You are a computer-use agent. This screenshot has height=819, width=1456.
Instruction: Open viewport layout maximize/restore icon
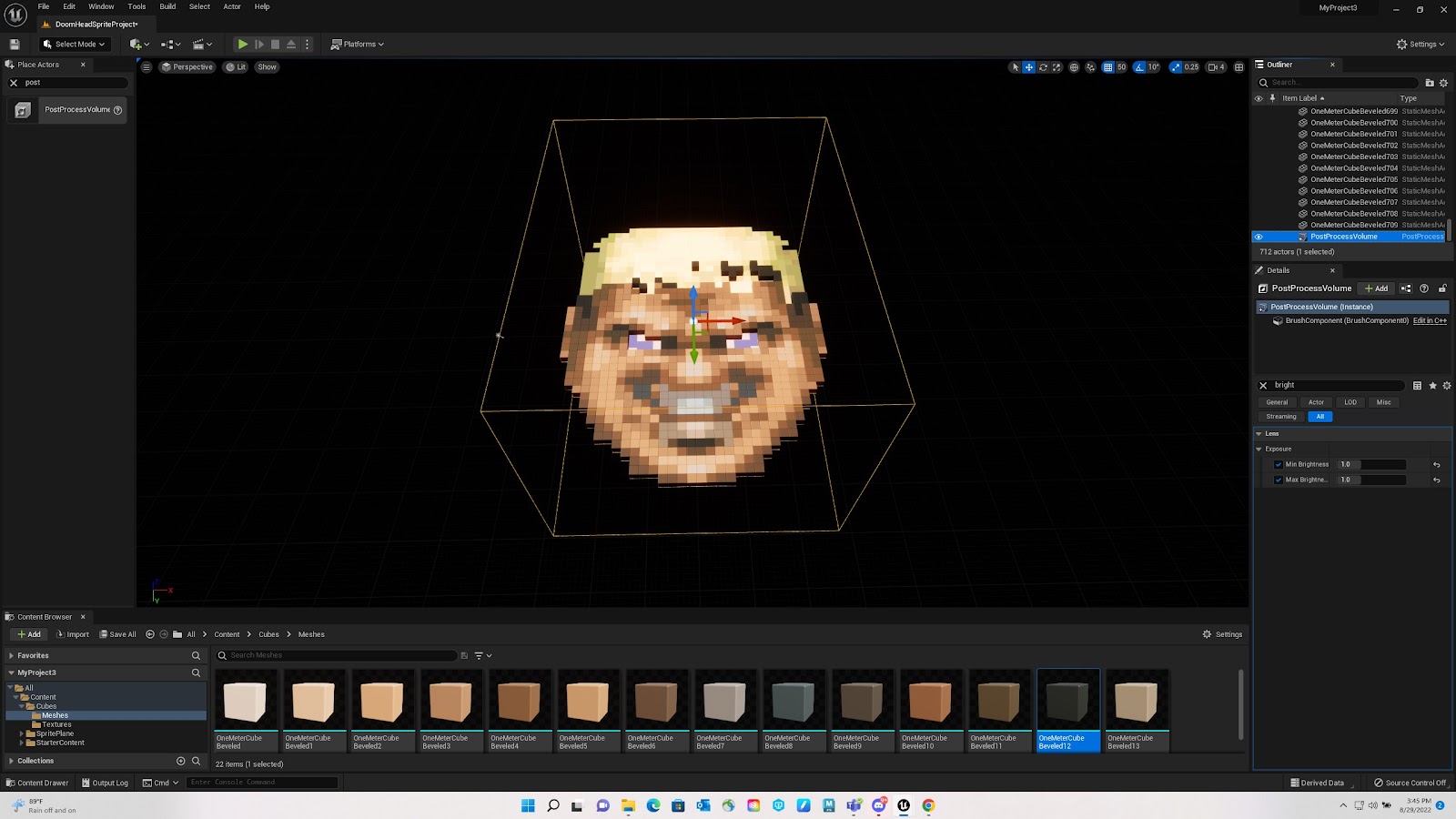[1239, 67]
